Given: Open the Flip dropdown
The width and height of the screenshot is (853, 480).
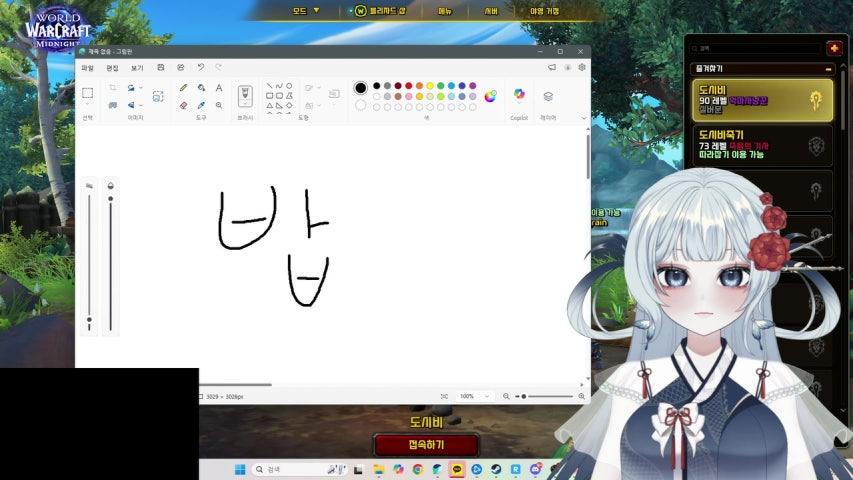Looking at the screenshot, I should point(141,105).
